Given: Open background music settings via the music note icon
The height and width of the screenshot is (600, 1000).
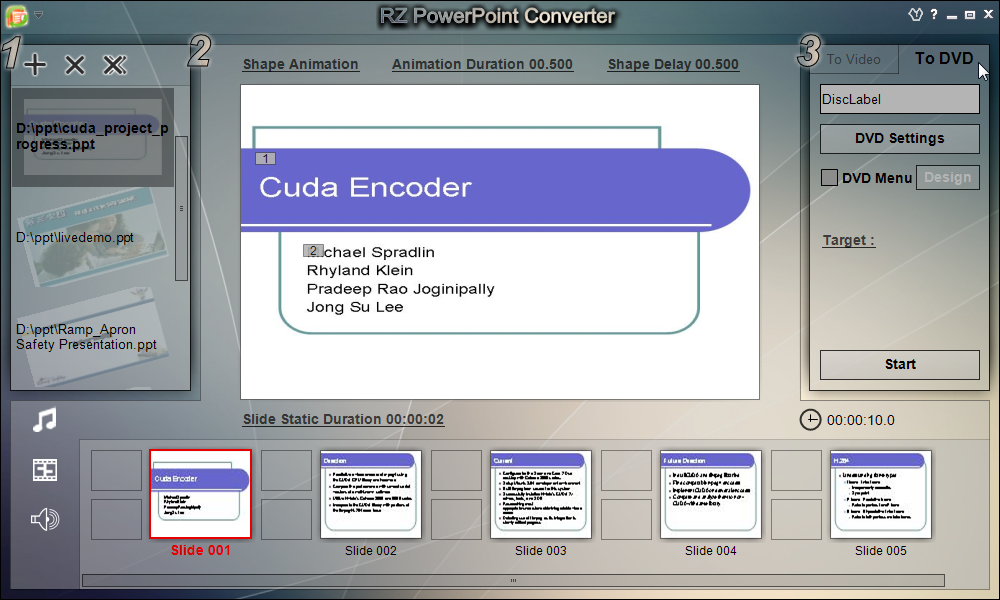Looking at the screenshot, I should (x=43, y=419).
